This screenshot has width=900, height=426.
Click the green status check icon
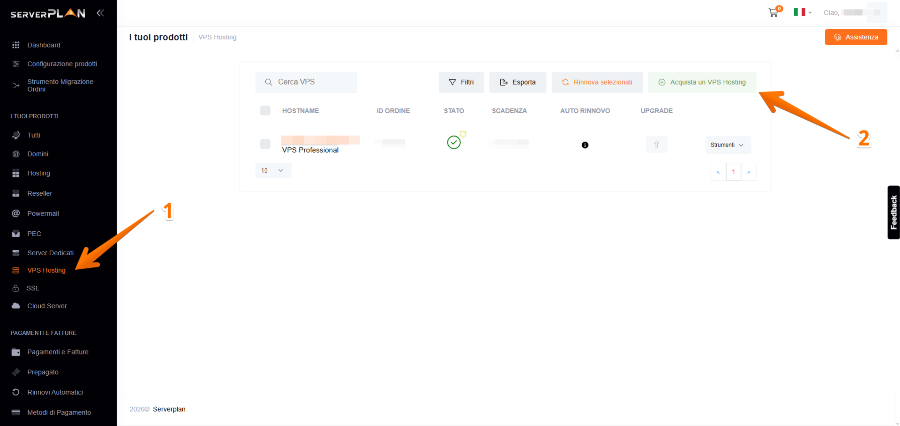point(454,143)
